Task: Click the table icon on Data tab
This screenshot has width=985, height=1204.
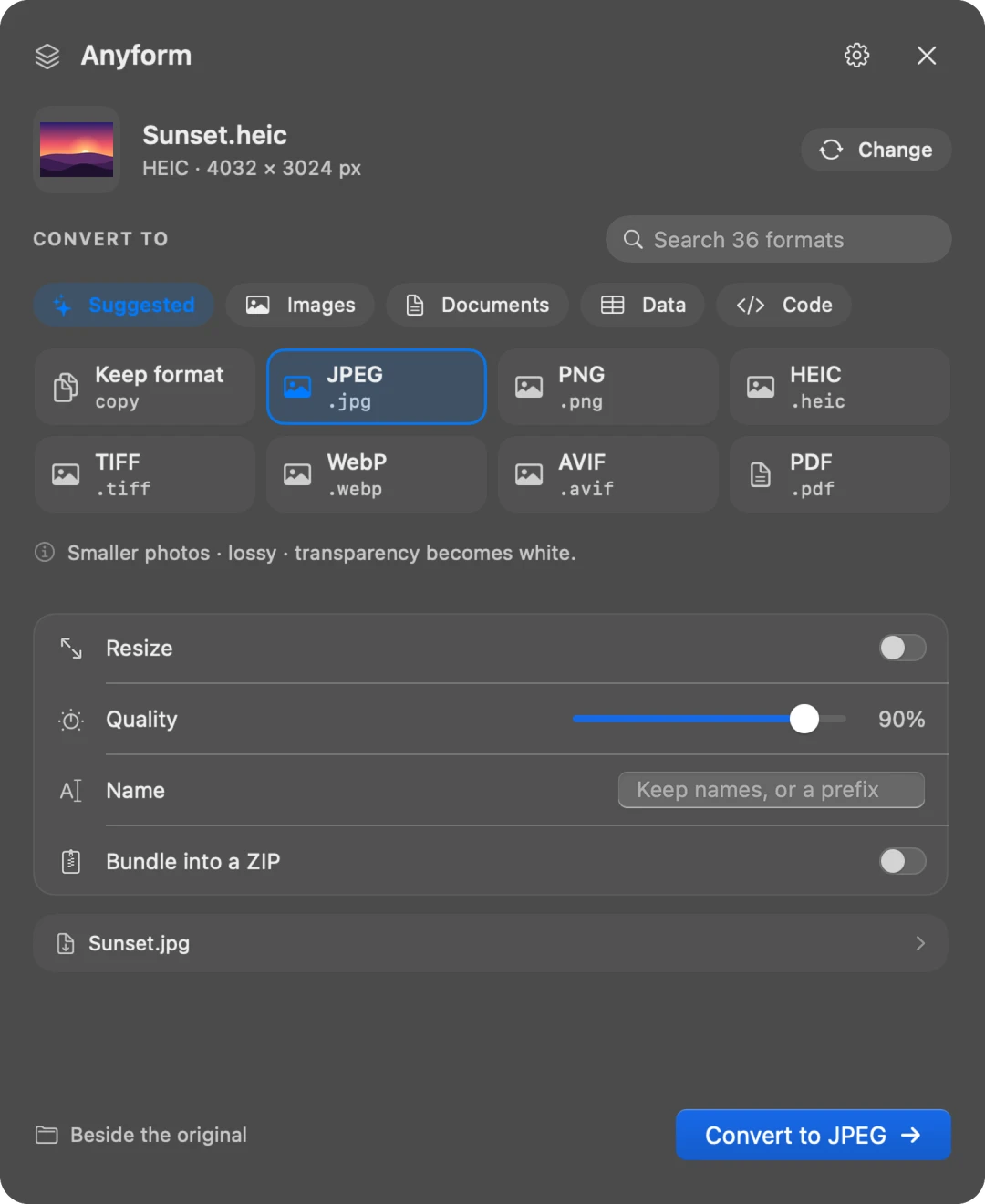Action: [613, 305]
